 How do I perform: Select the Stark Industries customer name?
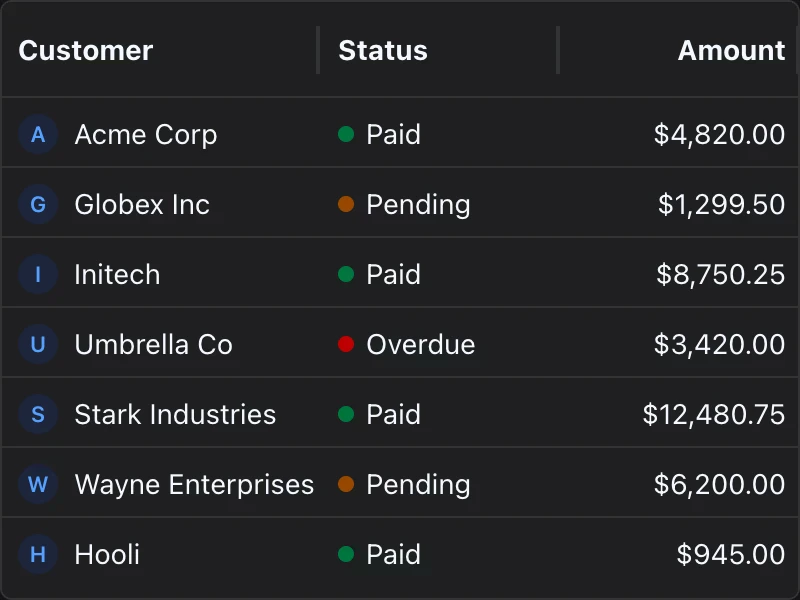tap(175, 414)
